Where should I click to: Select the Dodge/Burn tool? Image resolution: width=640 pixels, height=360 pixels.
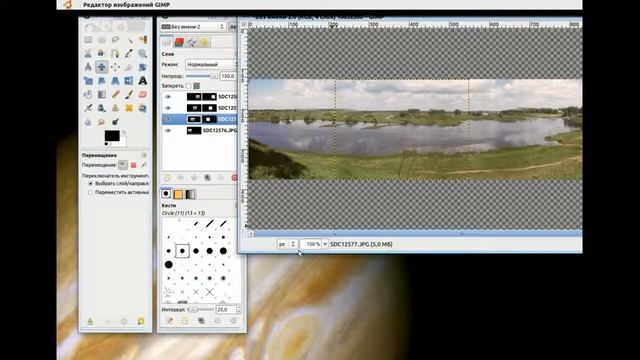pyautogui.click(x=115, y=122)
